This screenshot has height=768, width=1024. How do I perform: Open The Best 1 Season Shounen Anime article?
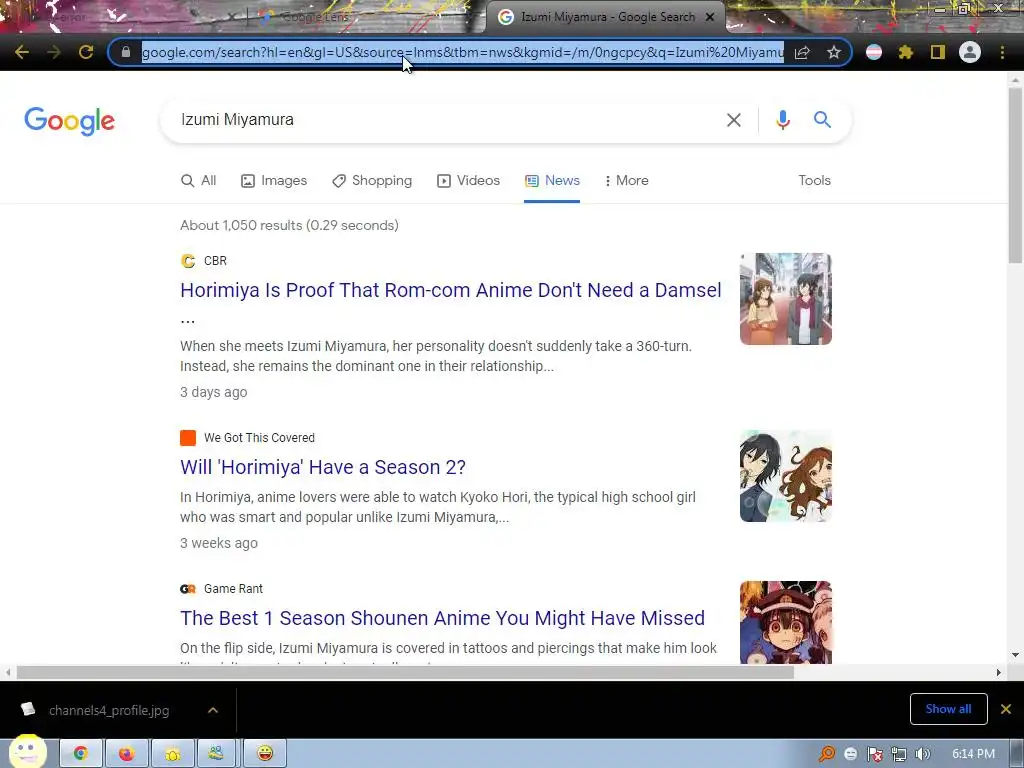click(442, 618)
